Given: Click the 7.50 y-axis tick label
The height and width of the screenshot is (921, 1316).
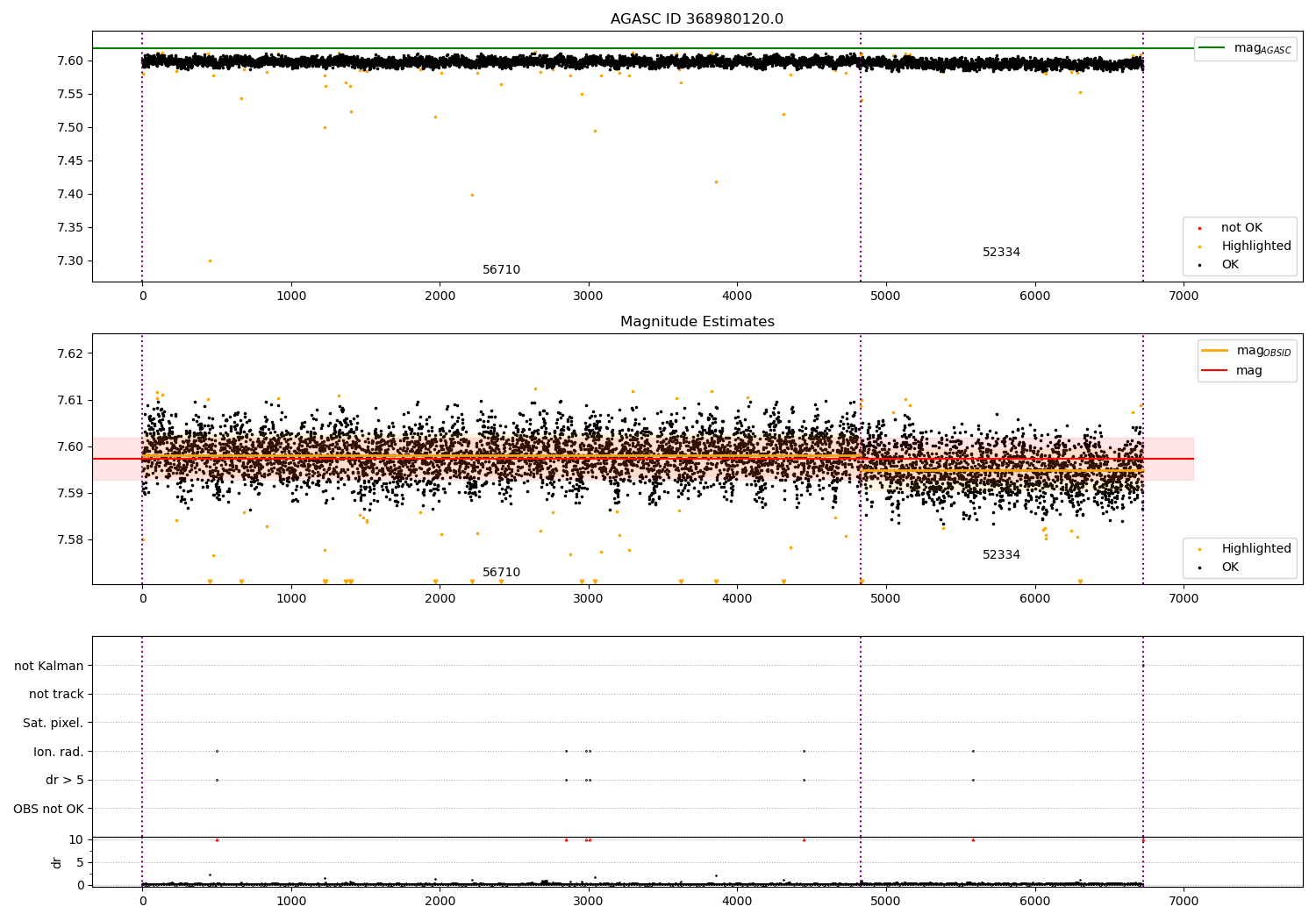Looking at the screenshot, I should click(69, 127).
